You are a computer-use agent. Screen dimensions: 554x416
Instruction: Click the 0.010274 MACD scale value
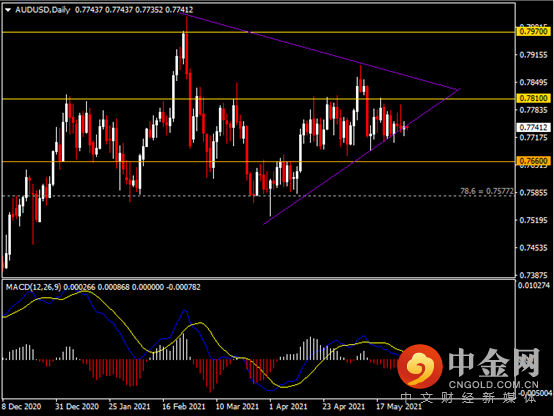coord(534,285)
